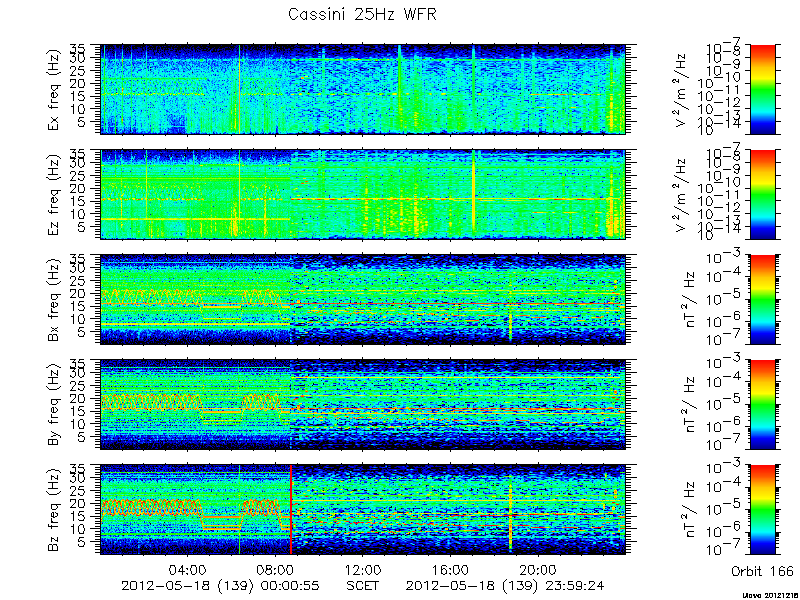Click the By panel color scale bar
Image resolution: width=800 pixels, height=600 pixels.
(762, 405)
